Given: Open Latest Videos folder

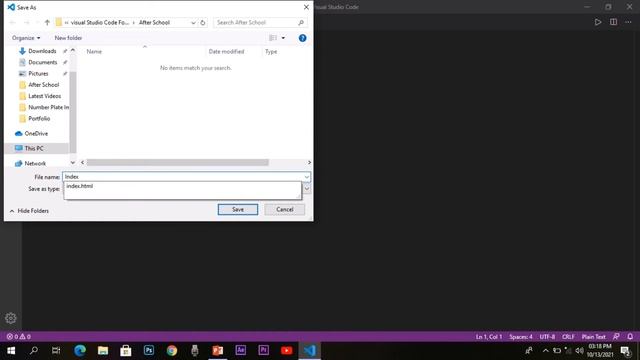Looking at the screenshot, I should (x=44, y=96).
